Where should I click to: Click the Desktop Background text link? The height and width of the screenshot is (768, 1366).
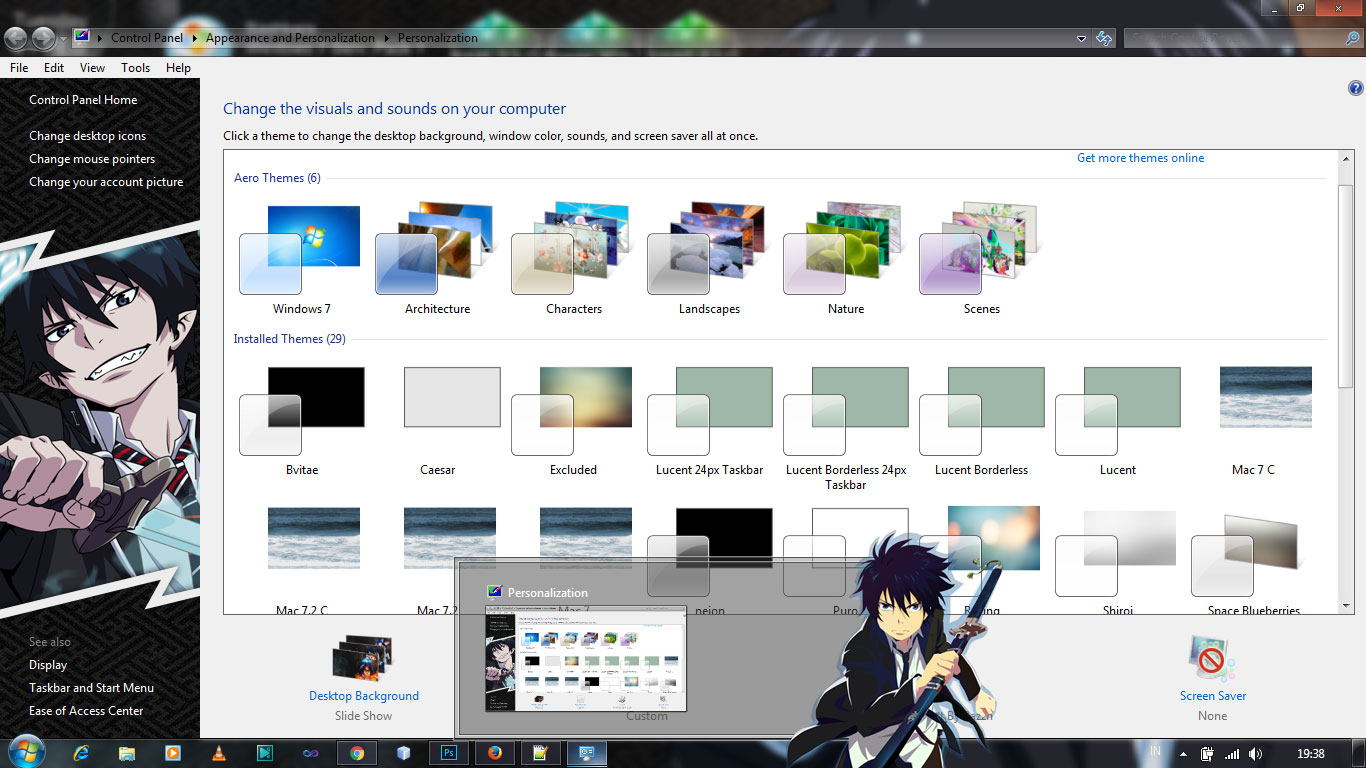(364, 696)
